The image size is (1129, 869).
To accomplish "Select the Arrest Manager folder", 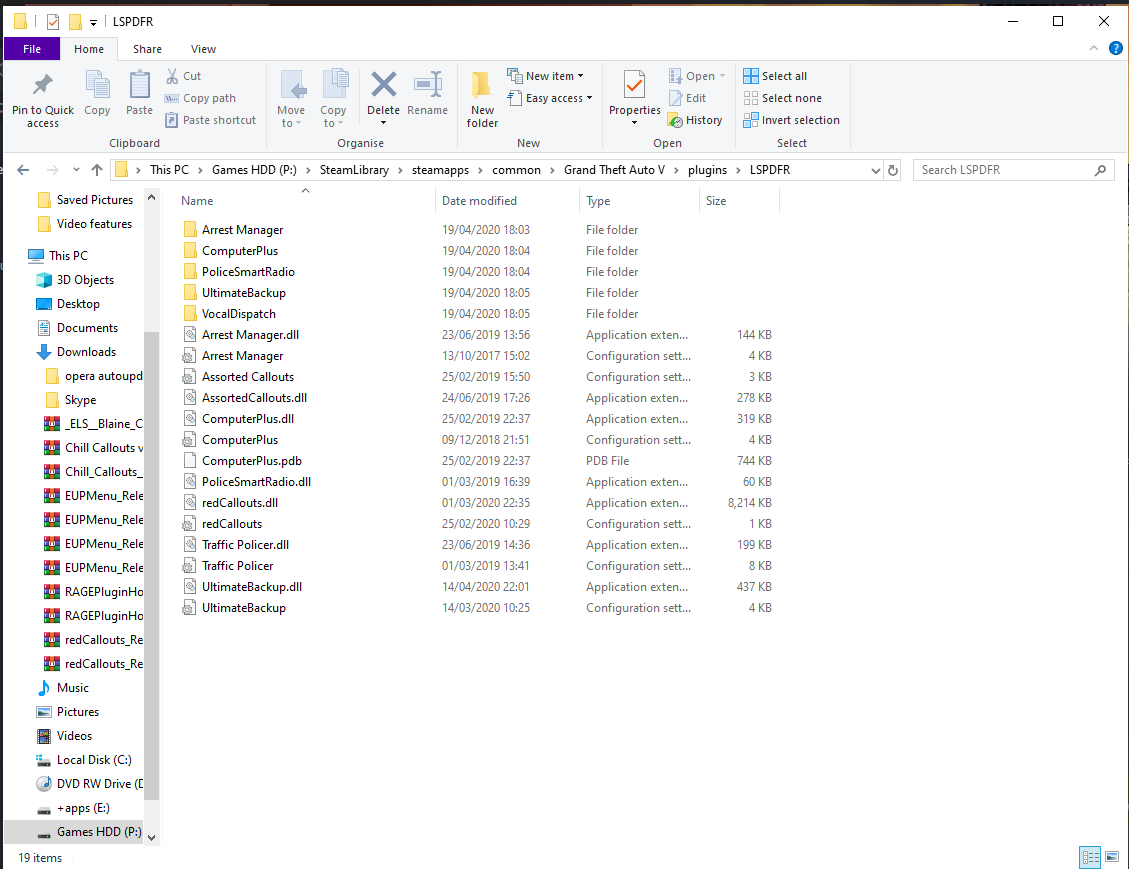I will coord(242,230).
